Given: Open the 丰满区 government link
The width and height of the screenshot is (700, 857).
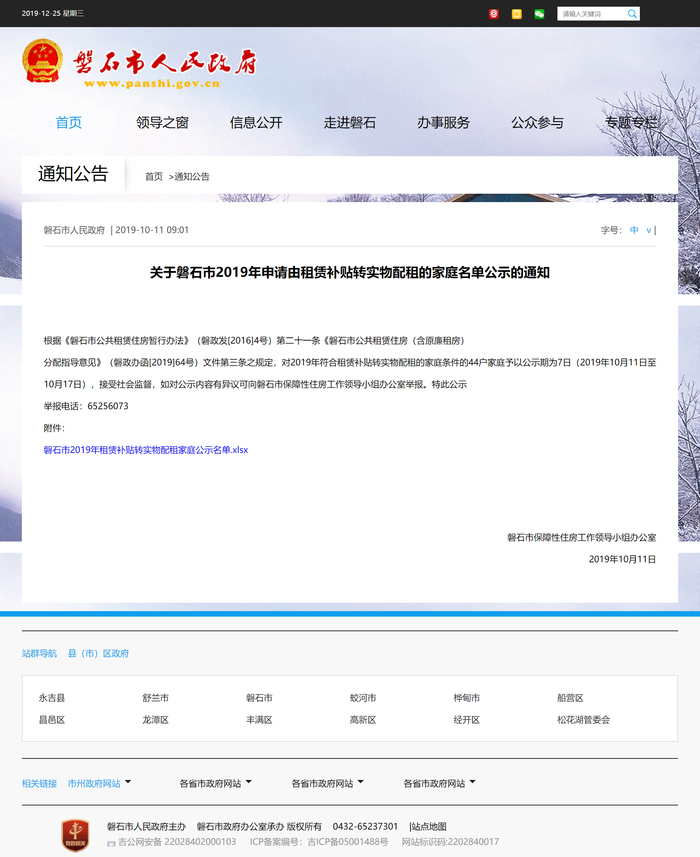Looking at the screenshot, I should 259,720.
